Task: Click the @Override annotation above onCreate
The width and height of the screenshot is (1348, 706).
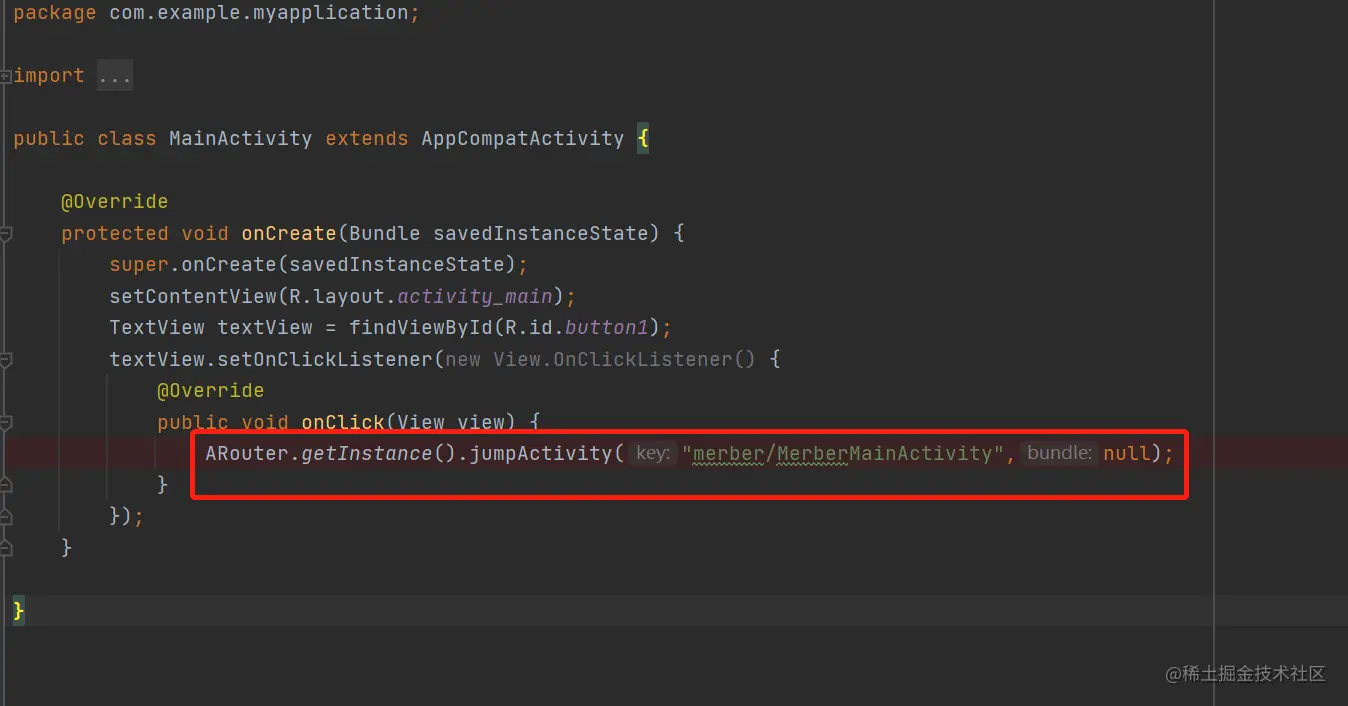Action: pos(114,202)
